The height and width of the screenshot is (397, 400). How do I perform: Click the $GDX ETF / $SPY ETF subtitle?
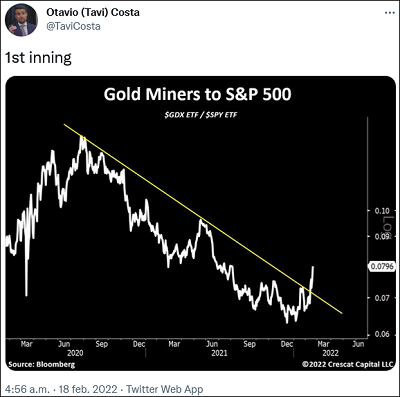[x=201, y=115]
